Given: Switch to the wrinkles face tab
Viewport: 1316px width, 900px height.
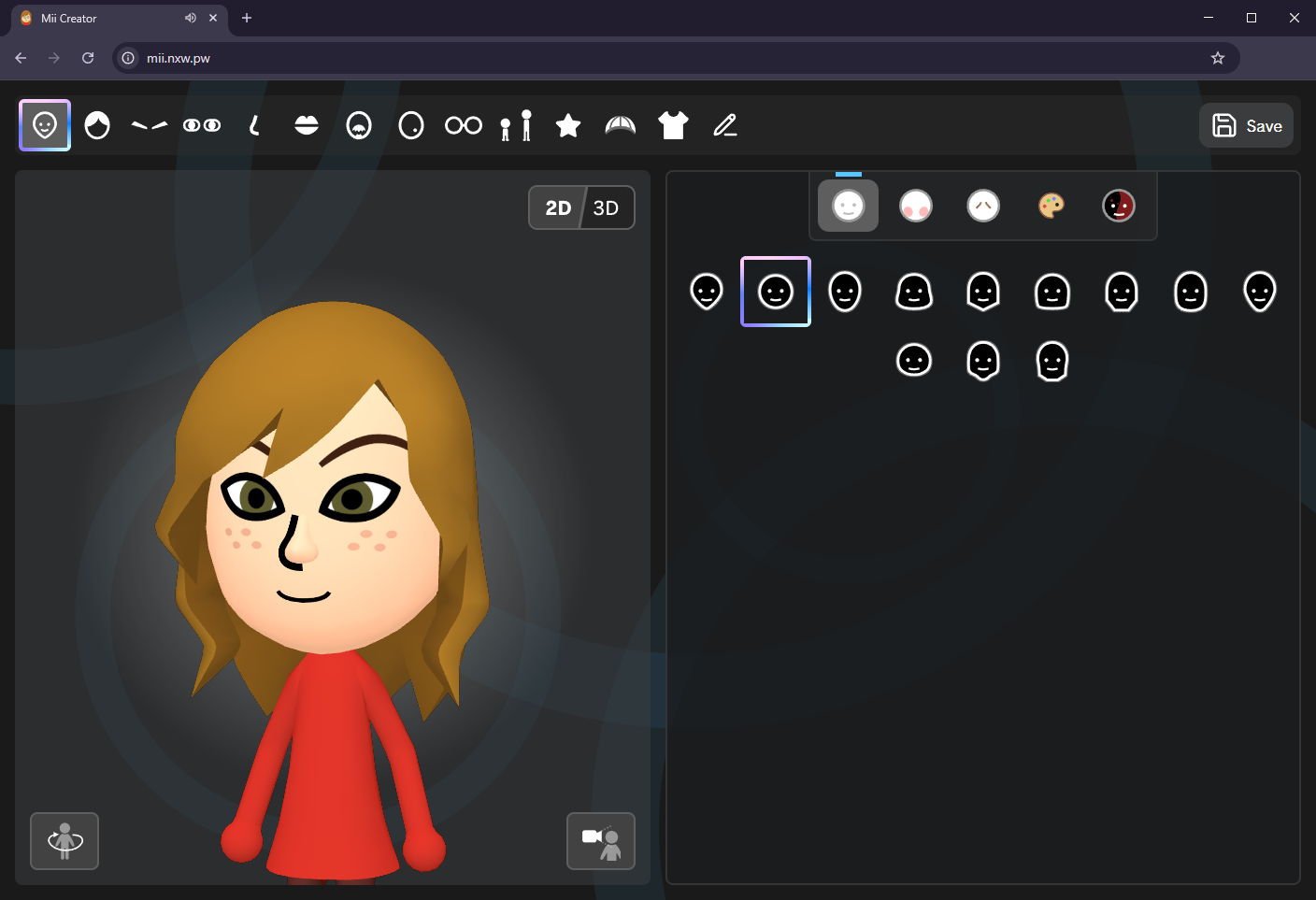Looking at the screenshot, I should [983, 206].
